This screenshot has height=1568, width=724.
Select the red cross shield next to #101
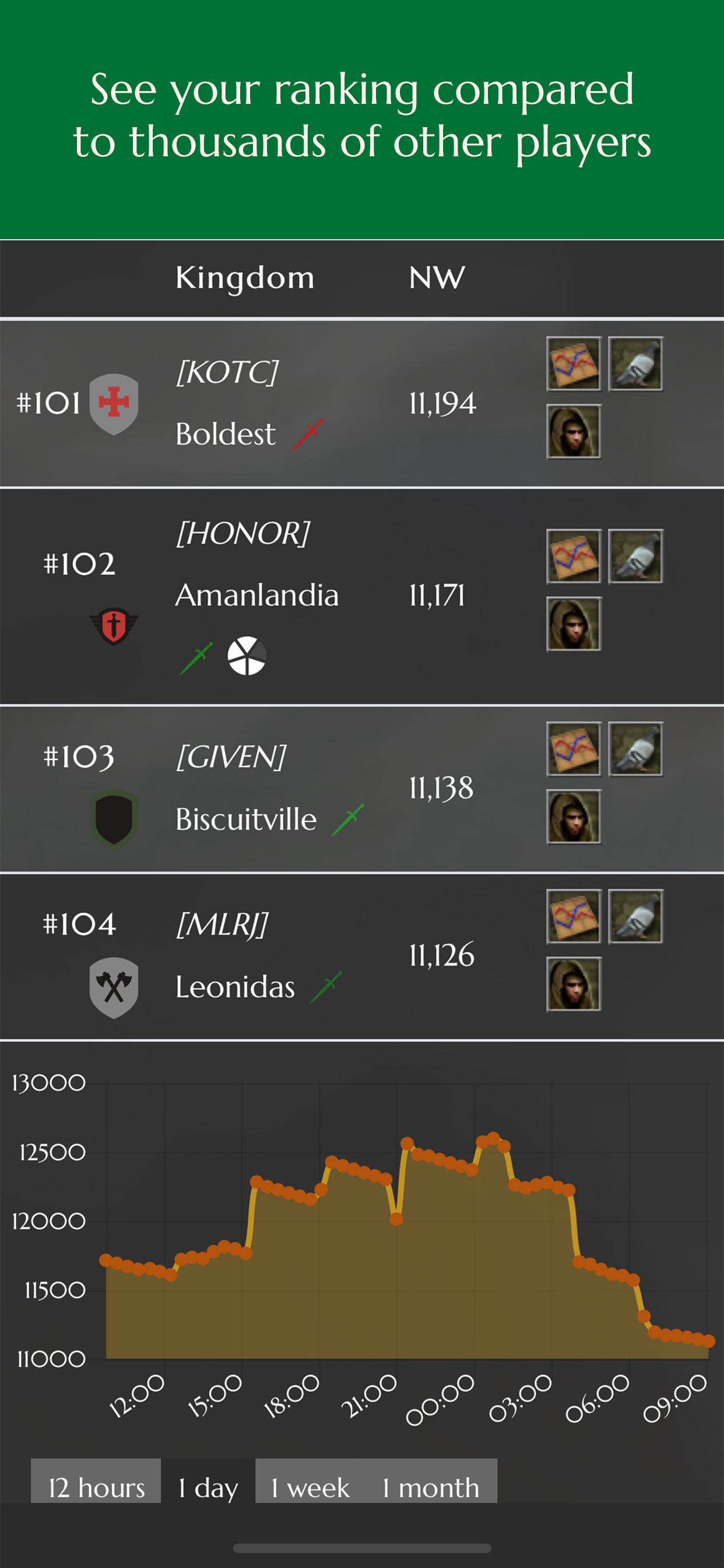(x=114, y=404)
